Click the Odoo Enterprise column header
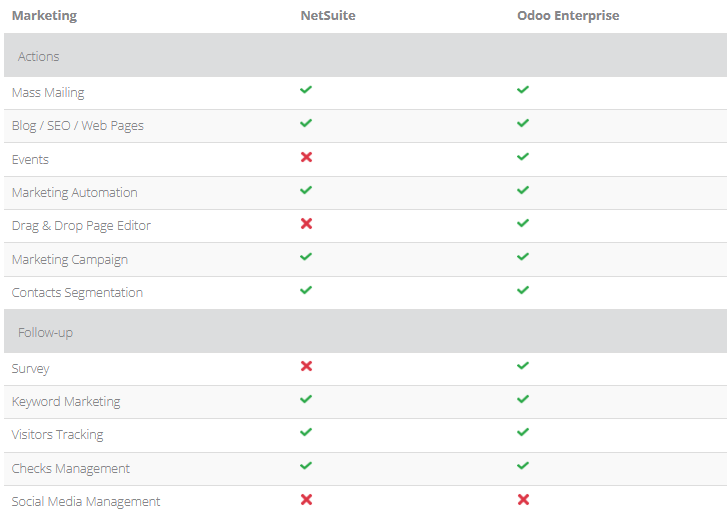Screen dimensions: 727x519 (567, 16)
